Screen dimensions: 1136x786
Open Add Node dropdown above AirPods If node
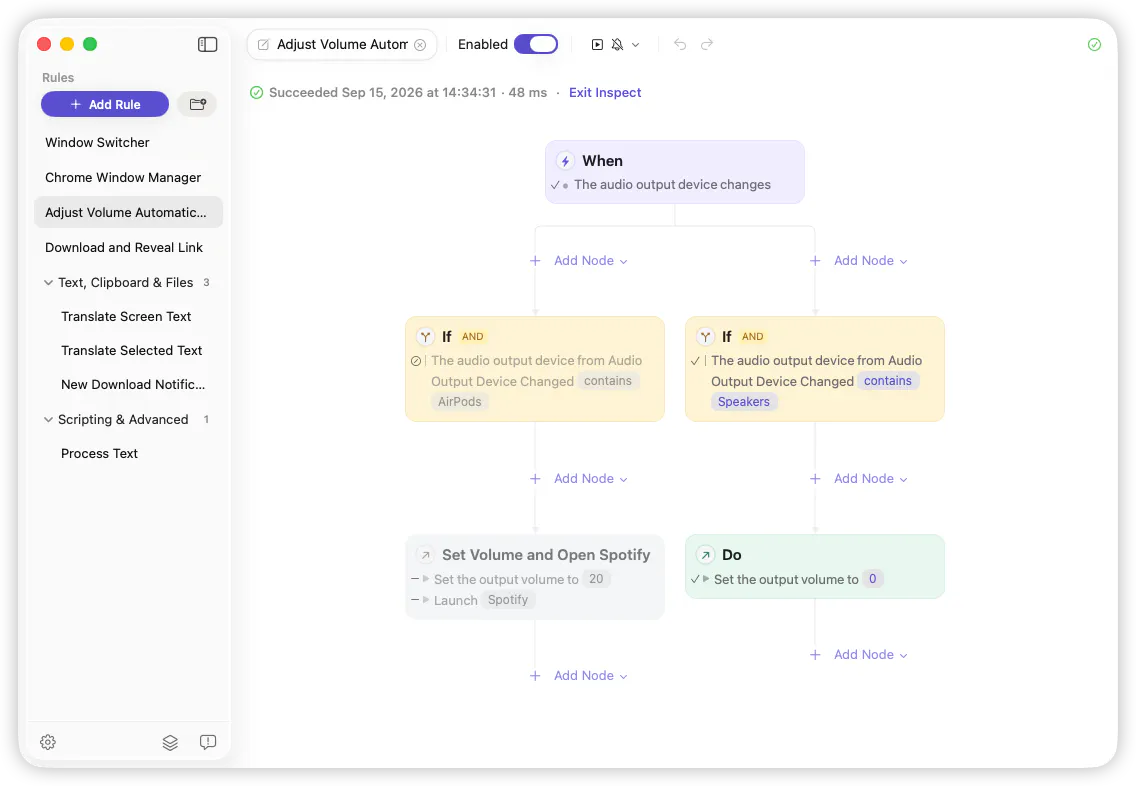[590, 261]
